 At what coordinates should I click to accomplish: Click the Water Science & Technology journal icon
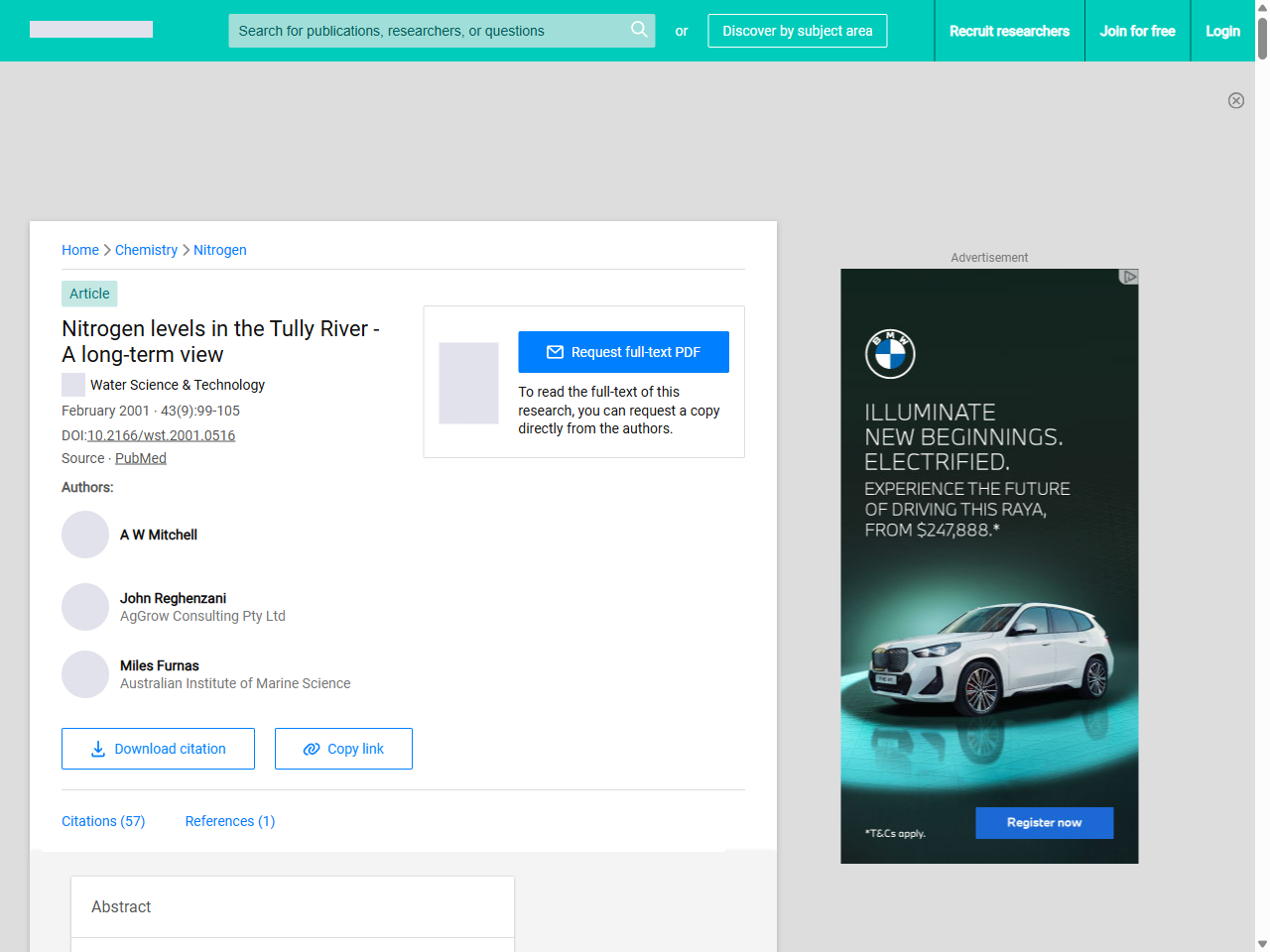point(73,385)
